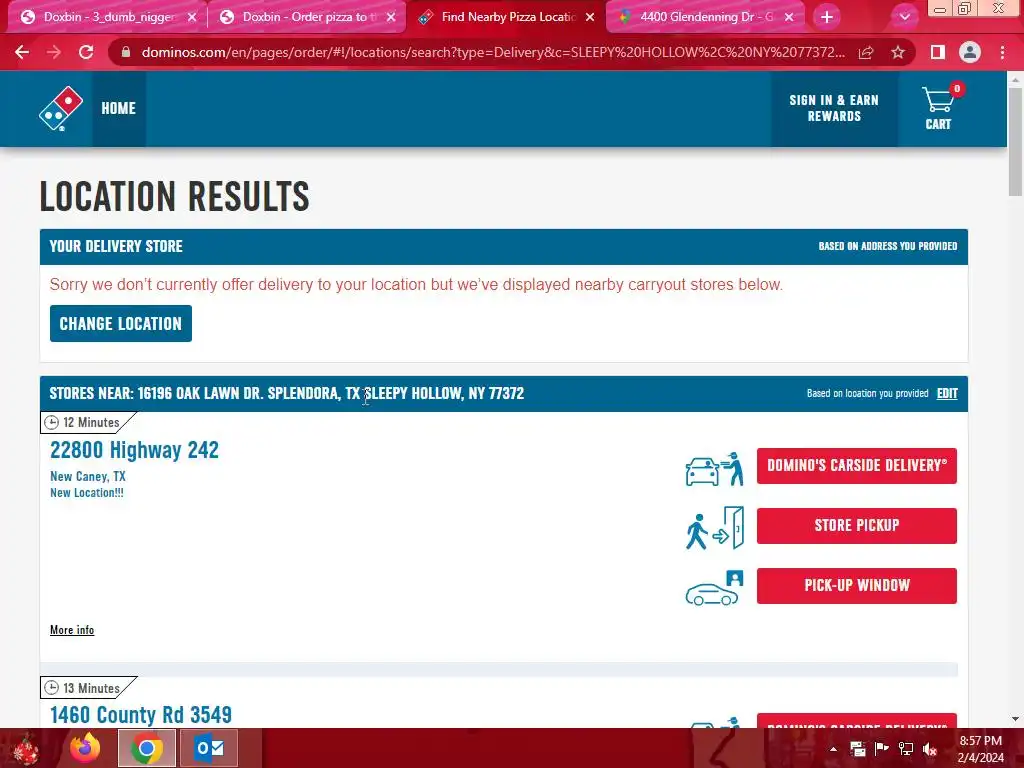Switch to the first Doxbin tab

point(108,17)
